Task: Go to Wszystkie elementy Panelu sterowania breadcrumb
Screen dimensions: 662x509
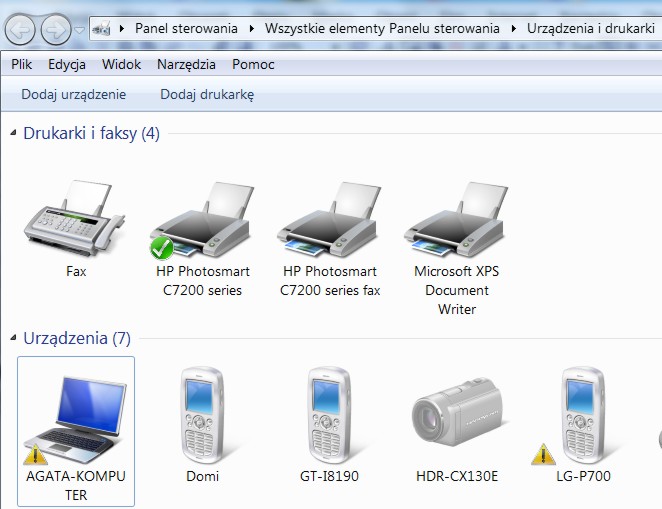Action: [x=382, y=28]
